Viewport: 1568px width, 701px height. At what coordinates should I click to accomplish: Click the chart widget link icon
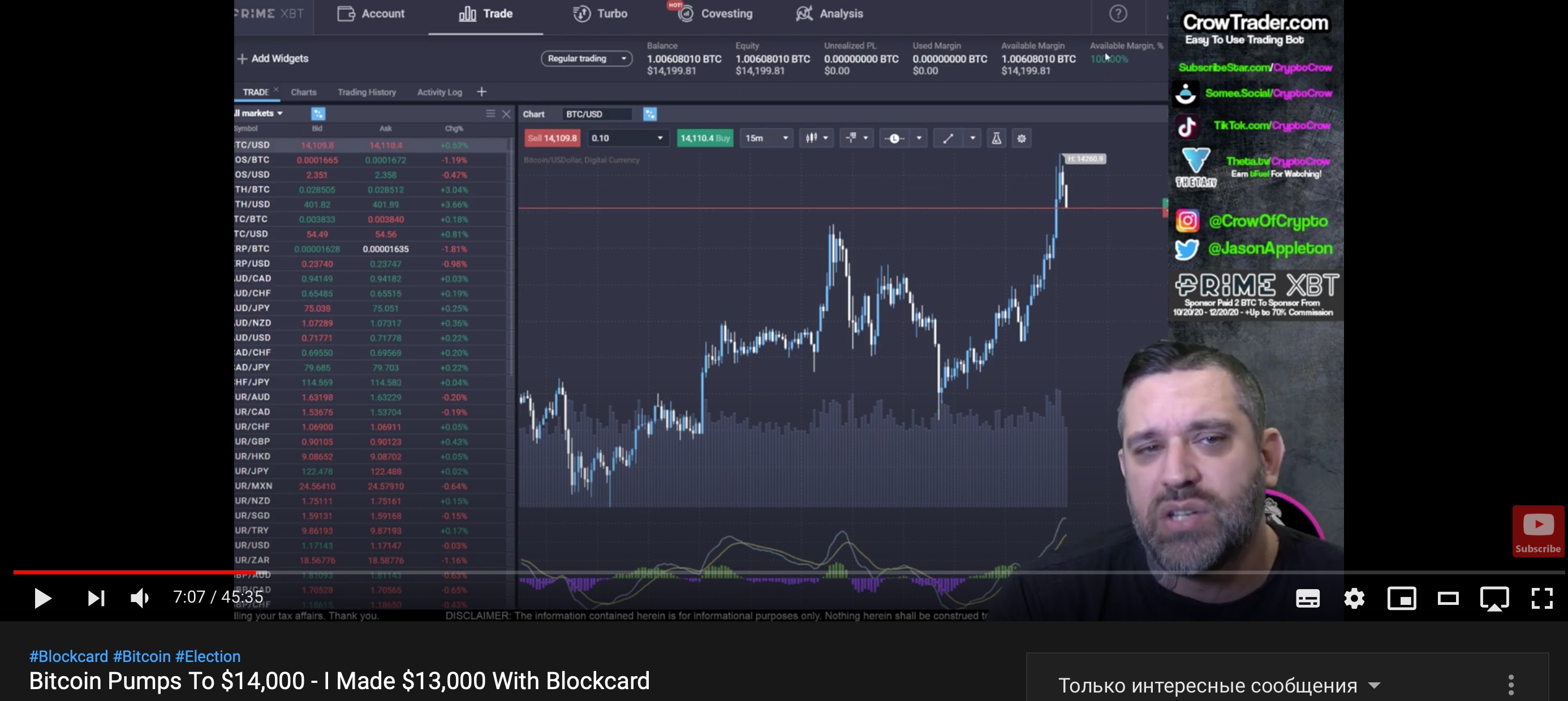pyautogui.click(x=649, y=114)
